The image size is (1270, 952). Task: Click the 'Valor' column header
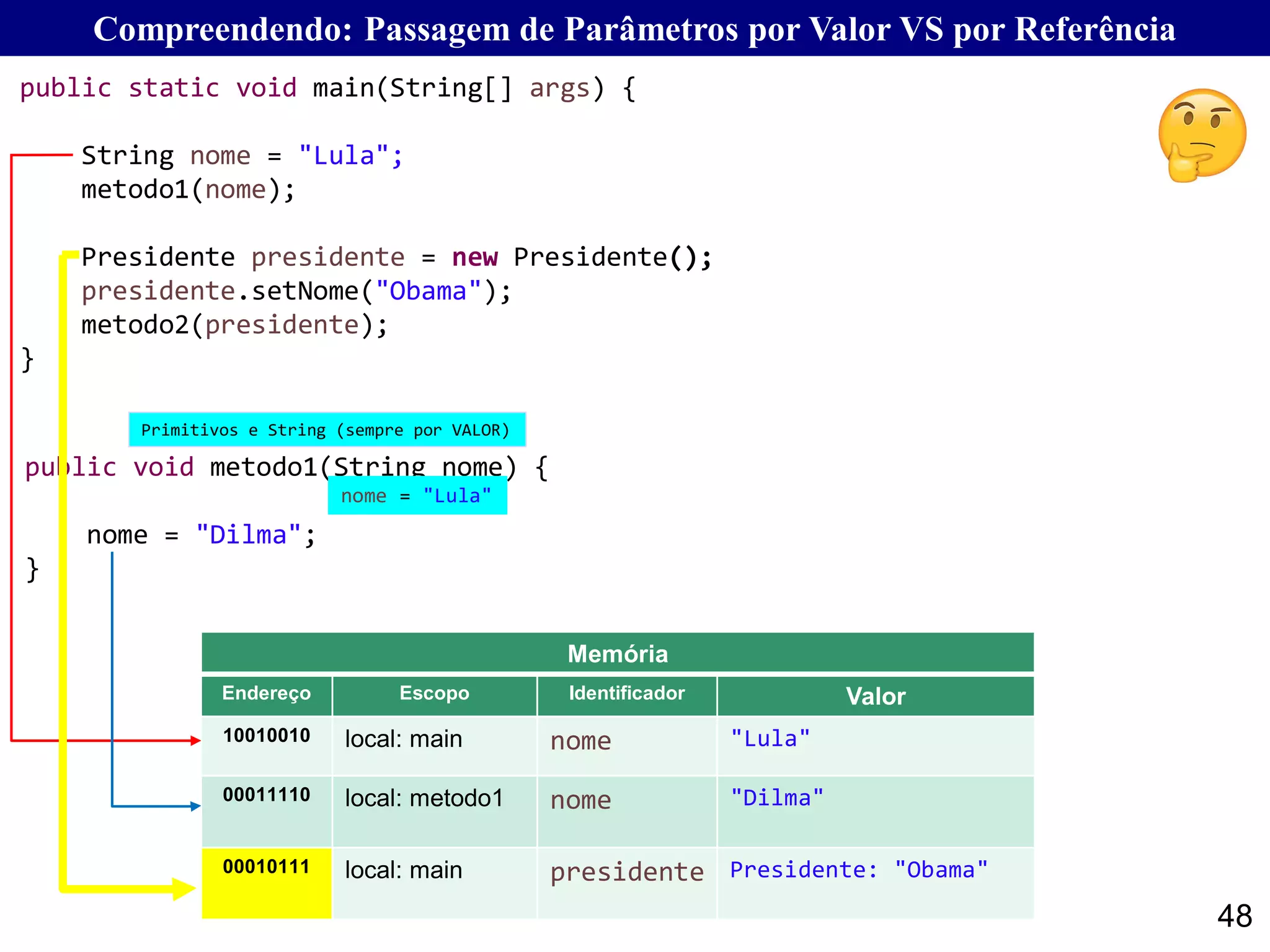pos(876,696)
